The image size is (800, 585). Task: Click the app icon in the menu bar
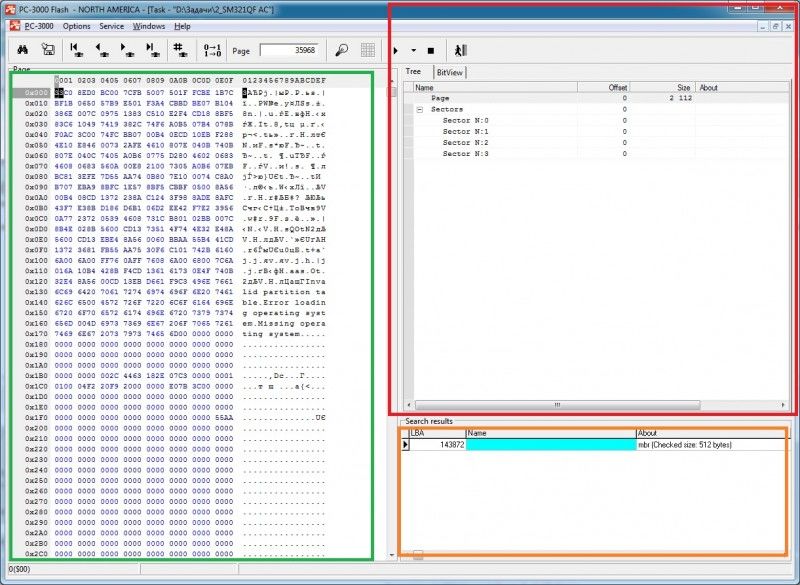[x=15, y=26]
